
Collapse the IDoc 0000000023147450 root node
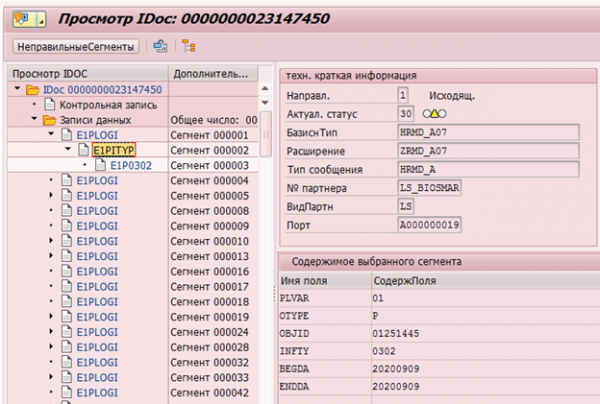pos(19,90)
